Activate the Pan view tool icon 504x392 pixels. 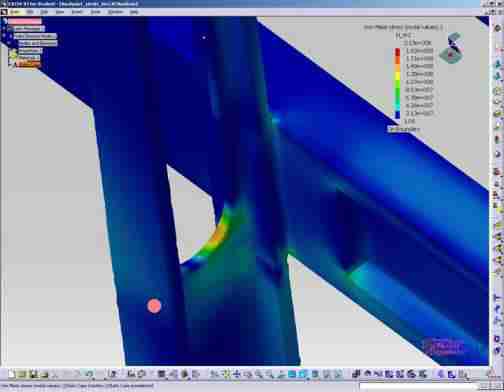(x=237, y=374)
